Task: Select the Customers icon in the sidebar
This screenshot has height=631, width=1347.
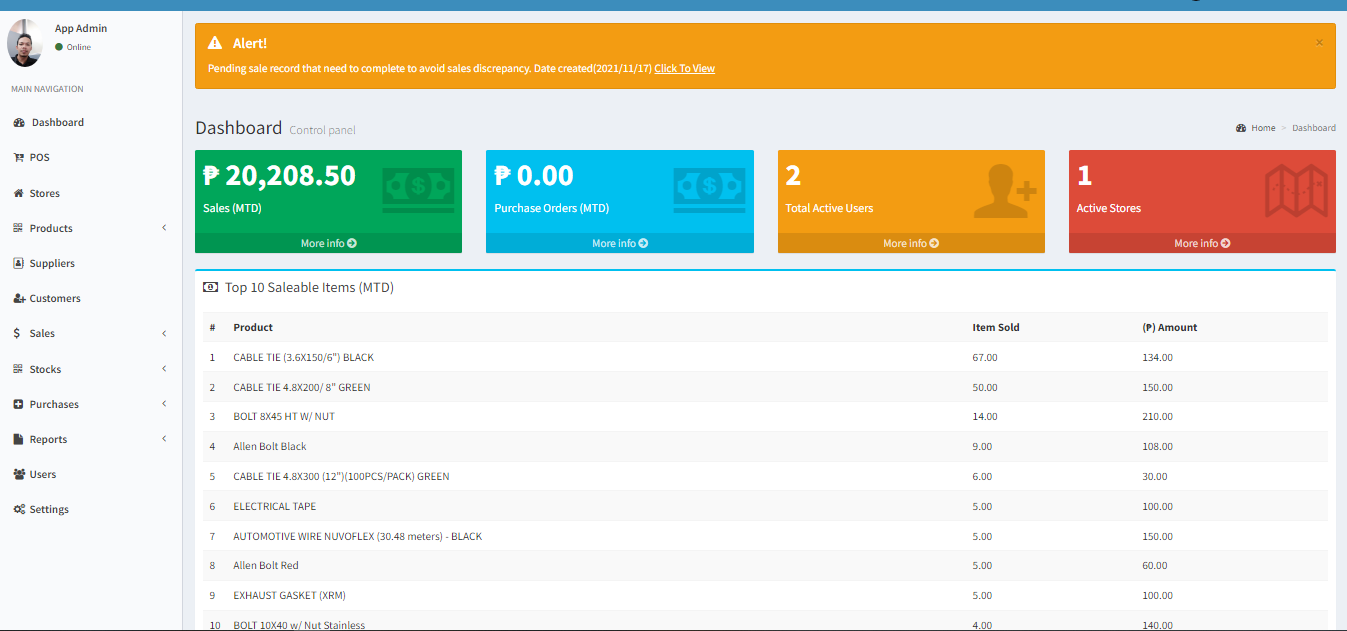Action: pos(22,298)
